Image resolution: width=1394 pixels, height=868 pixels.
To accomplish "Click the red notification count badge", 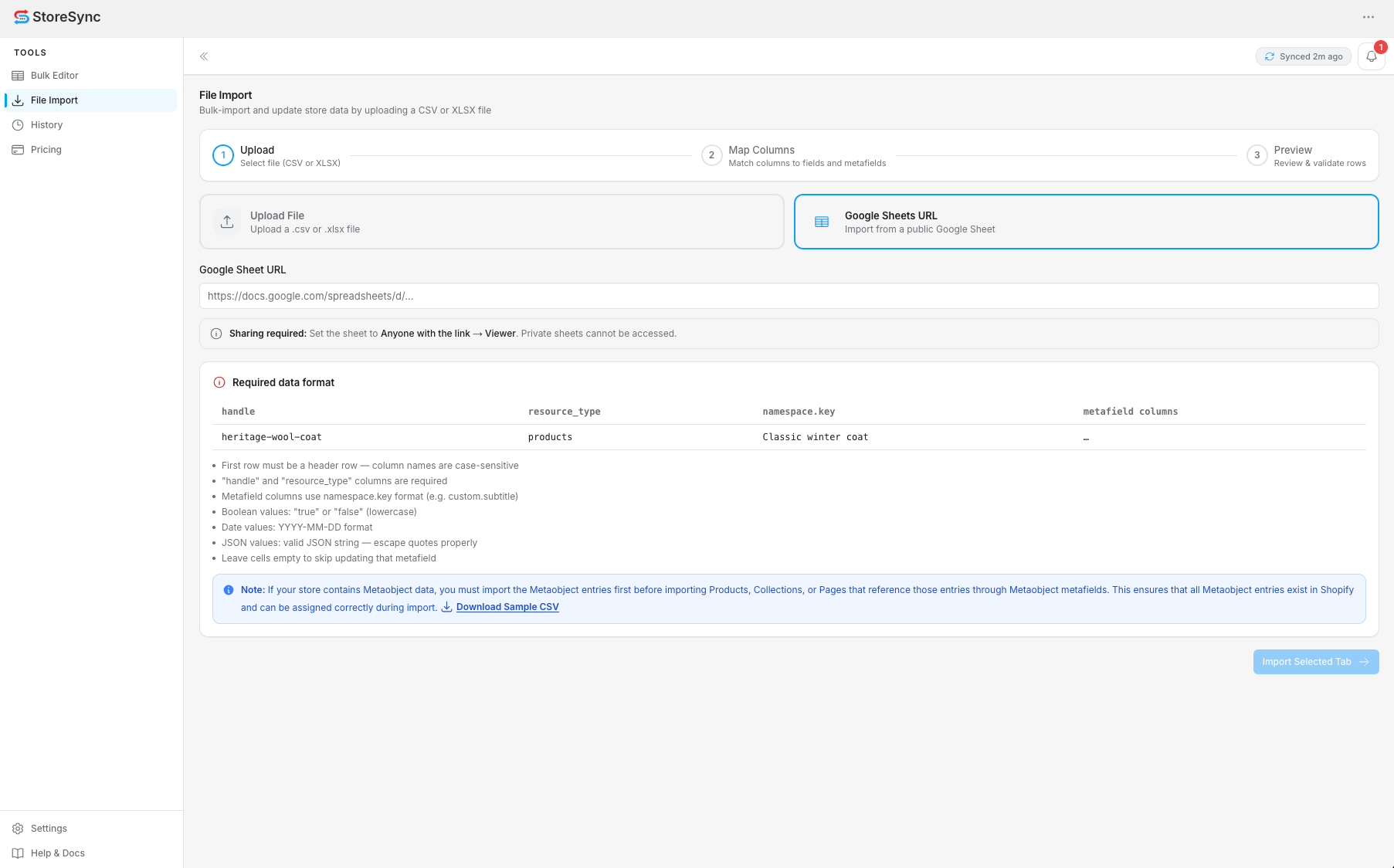I will [1381, 47].
